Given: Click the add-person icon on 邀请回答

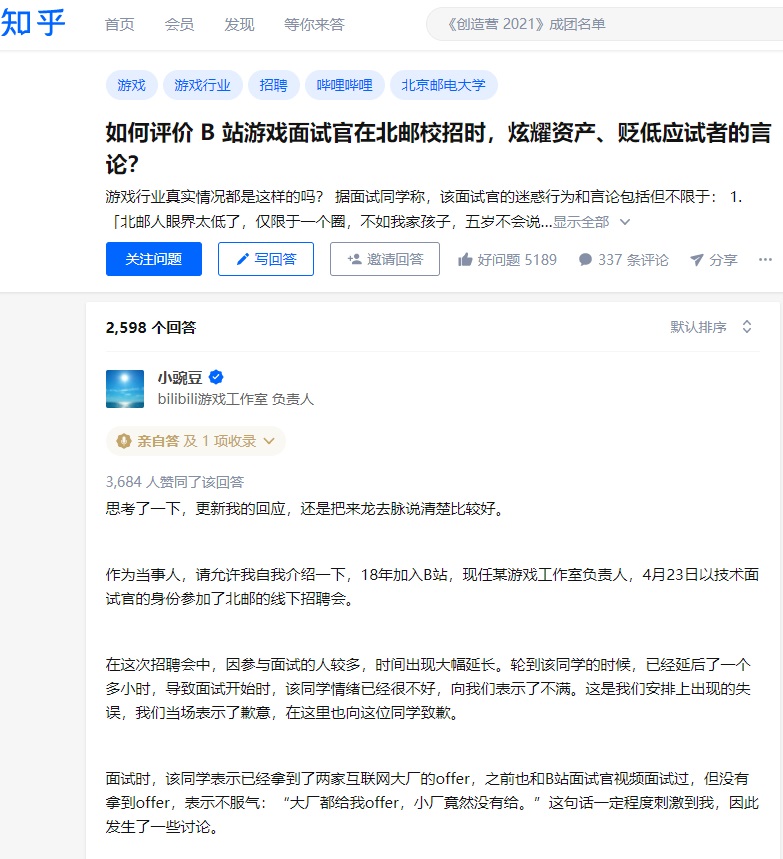Looking at the screenshot, I should click(x=355, y=259).
